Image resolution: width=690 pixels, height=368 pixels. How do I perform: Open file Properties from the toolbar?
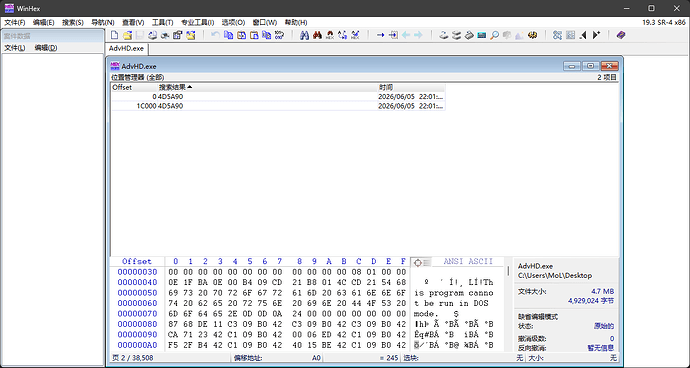point(177,35)
